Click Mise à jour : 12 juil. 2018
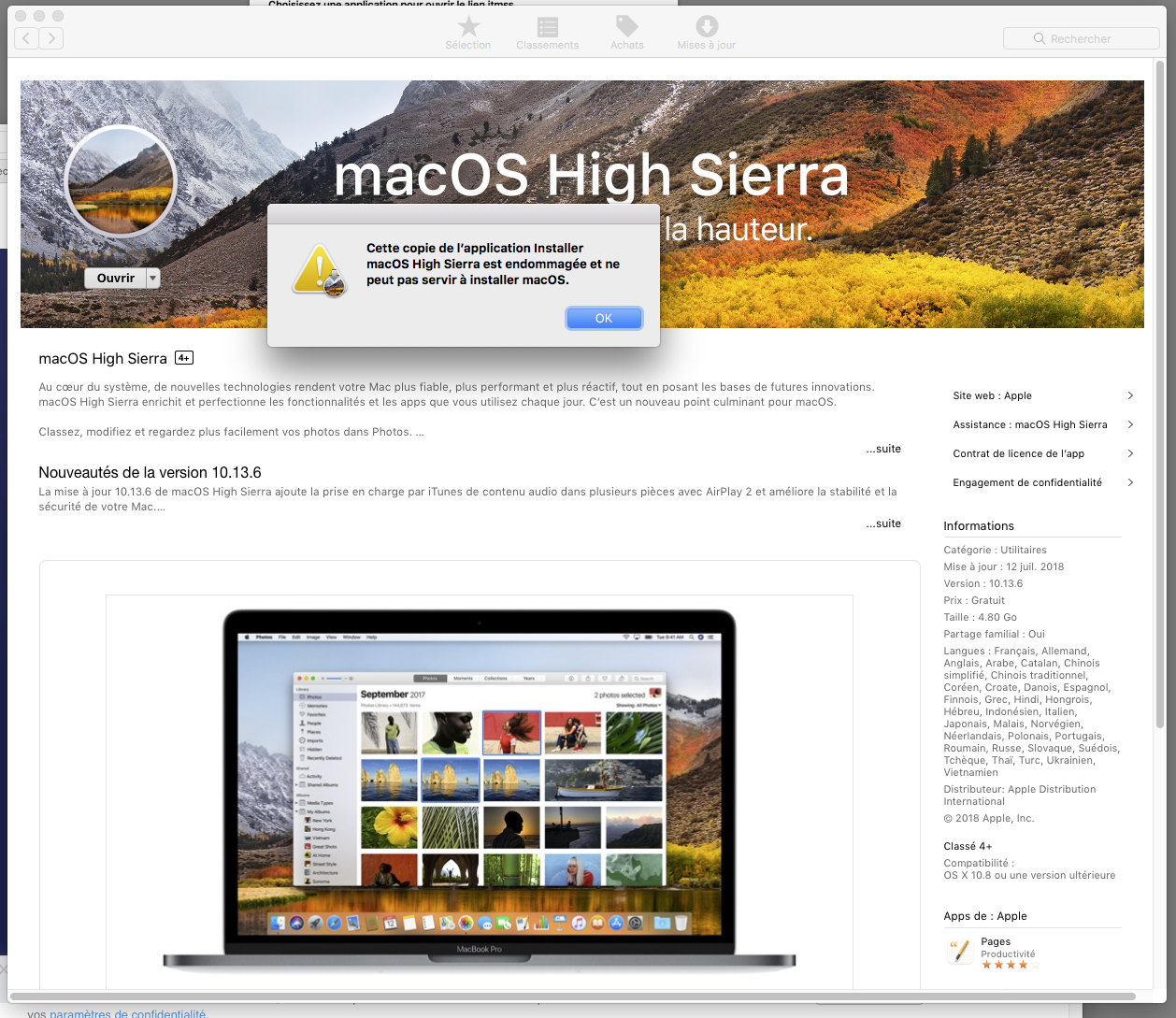Viewport: 1176px width, 1018px height. [1004, 566]
